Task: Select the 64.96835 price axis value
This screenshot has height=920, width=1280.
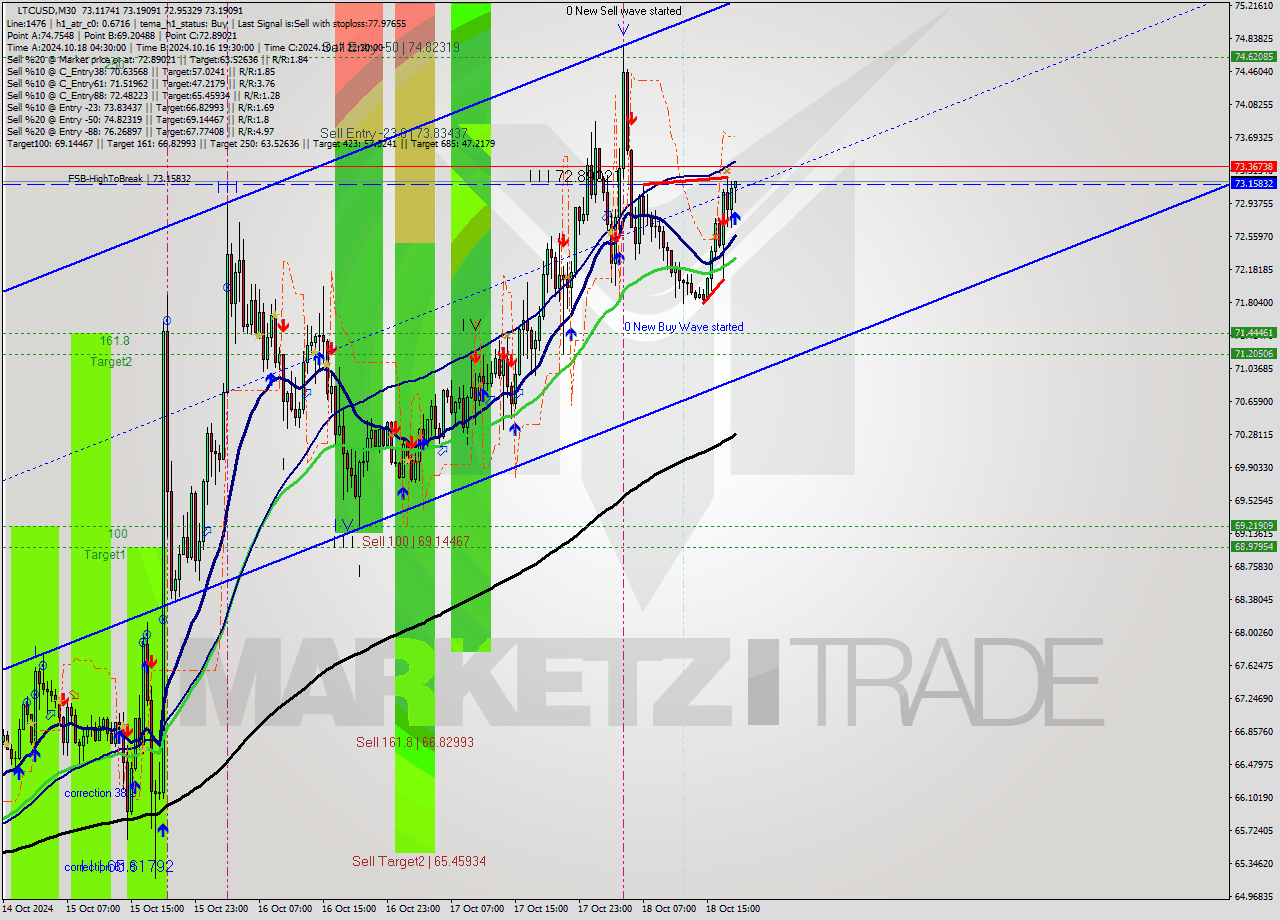Action: click(1253, 896)
